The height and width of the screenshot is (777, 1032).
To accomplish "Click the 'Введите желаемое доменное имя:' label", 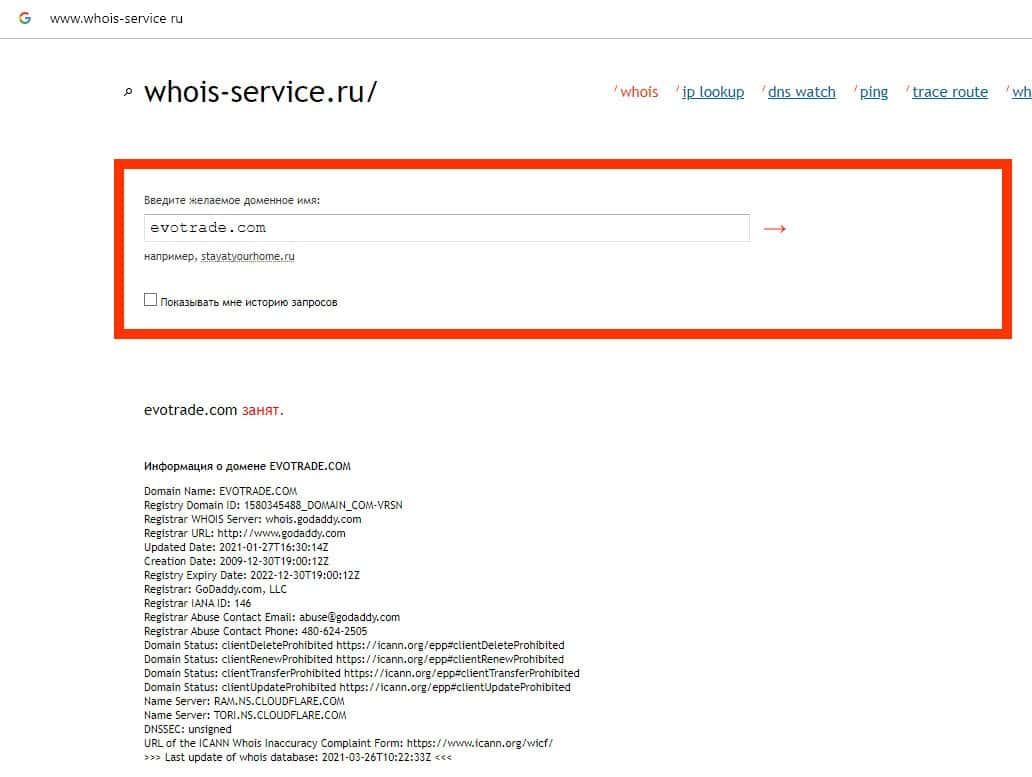I will (232, 200).
